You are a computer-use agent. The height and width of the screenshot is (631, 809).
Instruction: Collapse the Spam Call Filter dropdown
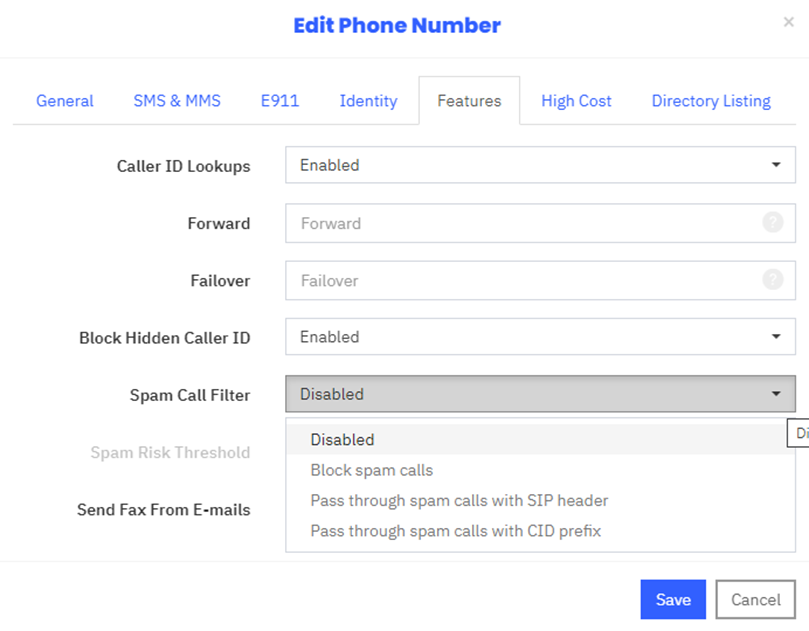[540, 394]
